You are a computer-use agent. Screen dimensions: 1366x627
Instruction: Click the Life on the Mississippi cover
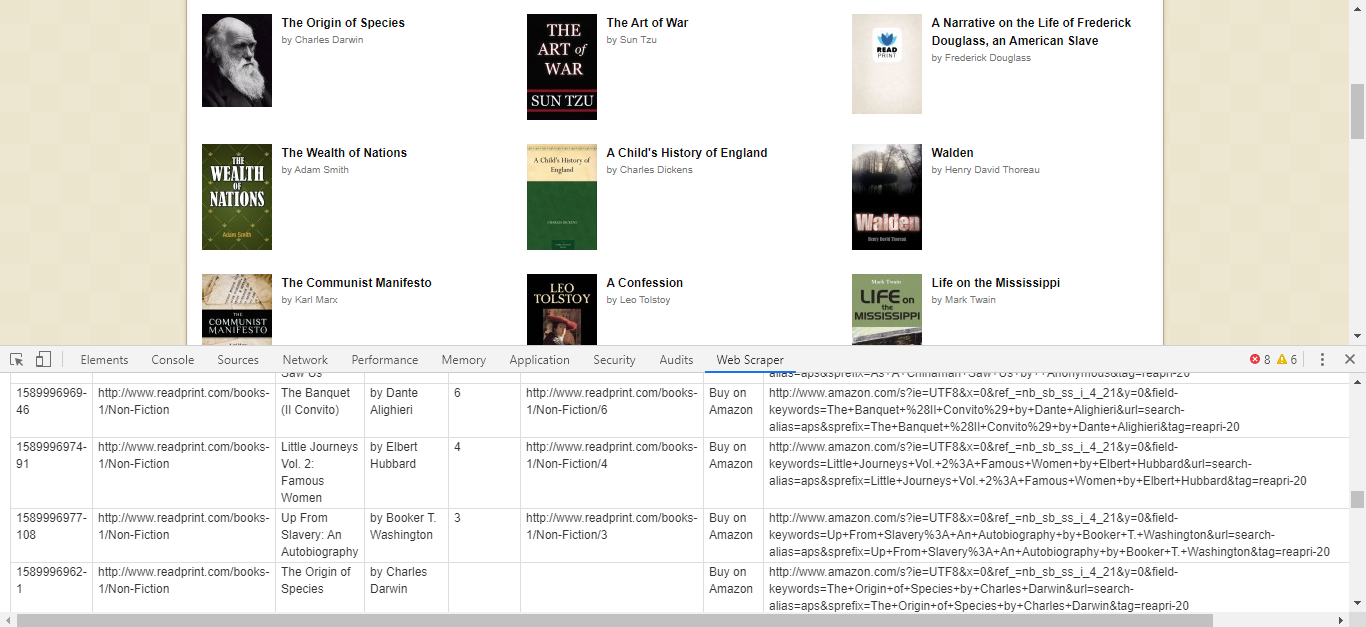point(887,309)
